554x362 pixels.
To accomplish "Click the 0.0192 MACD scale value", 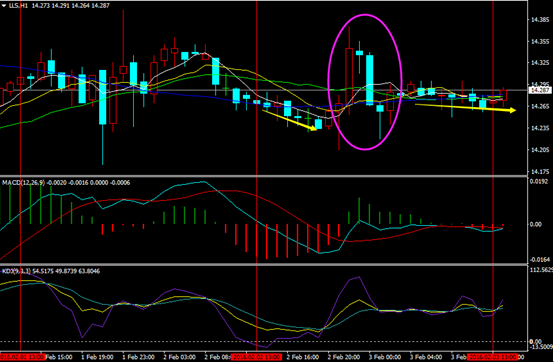I will tap(539, 181).
